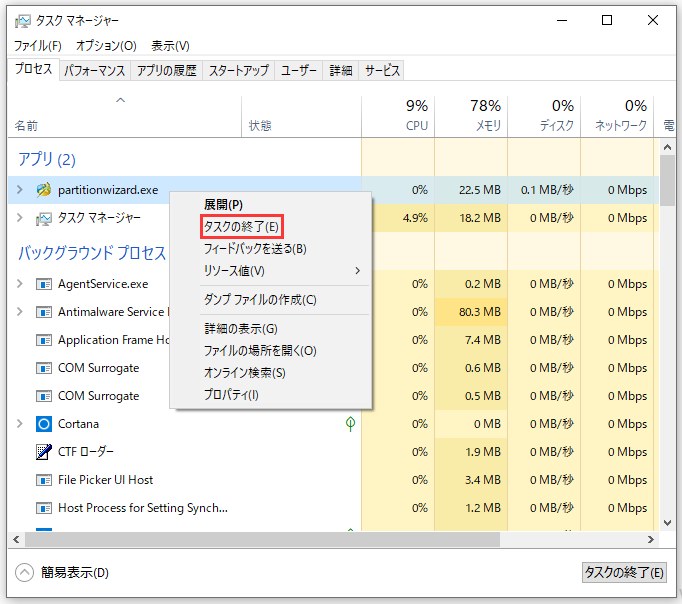Switch to the スタートアップ tab
This screenshot has width=682, height=604.
point(238,70)
